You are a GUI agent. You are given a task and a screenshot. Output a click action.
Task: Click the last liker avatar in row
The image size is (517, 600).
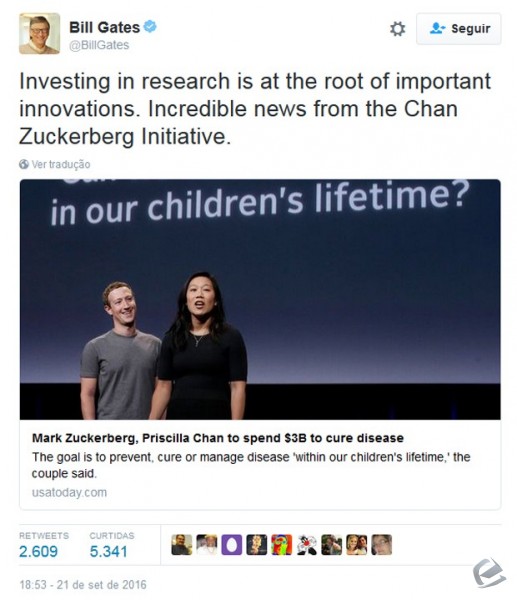(382, 545)
